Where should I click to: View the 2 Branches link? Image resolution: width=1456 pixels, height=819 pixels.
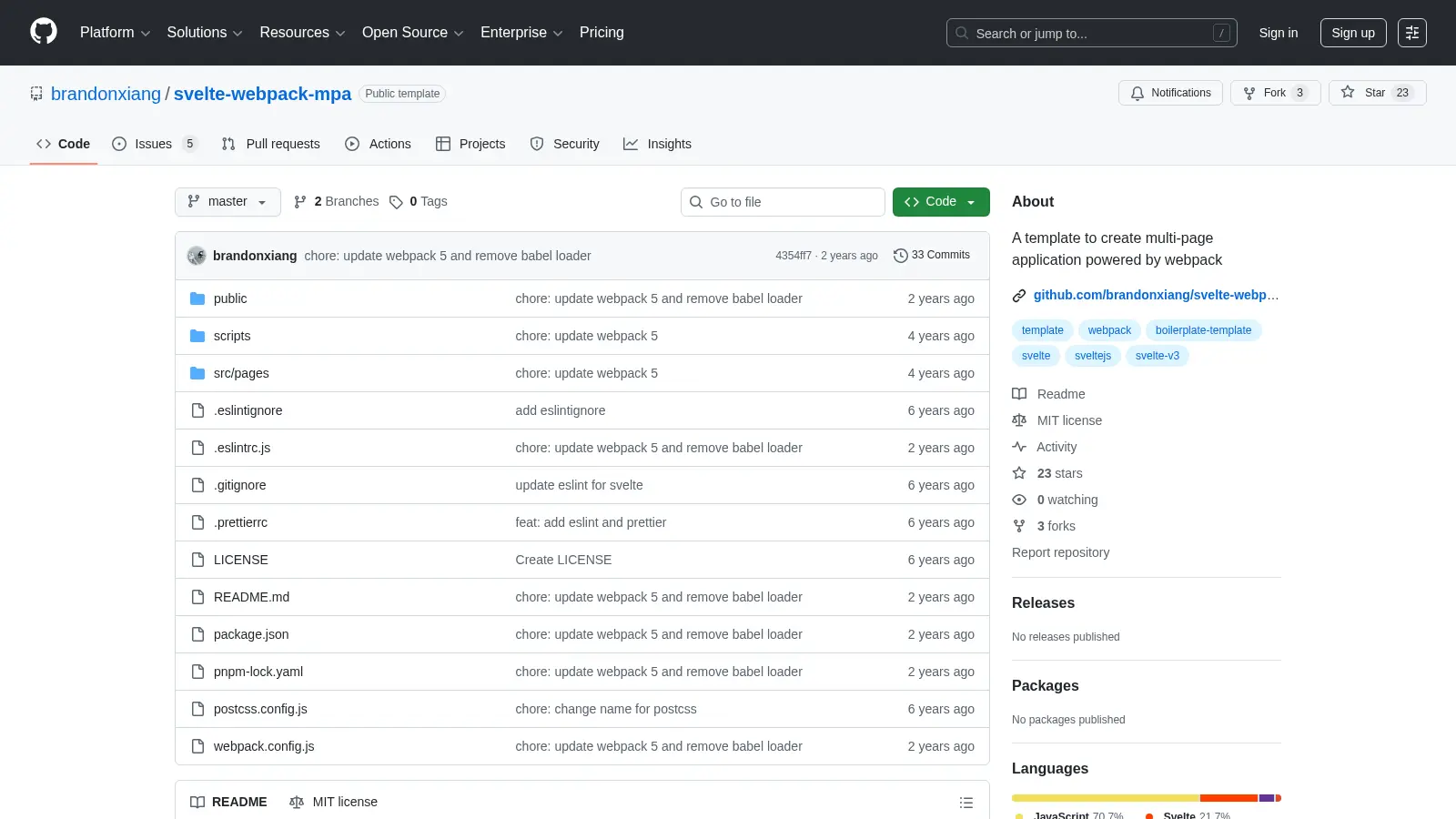pyautogui.click(x=336, y=201)
